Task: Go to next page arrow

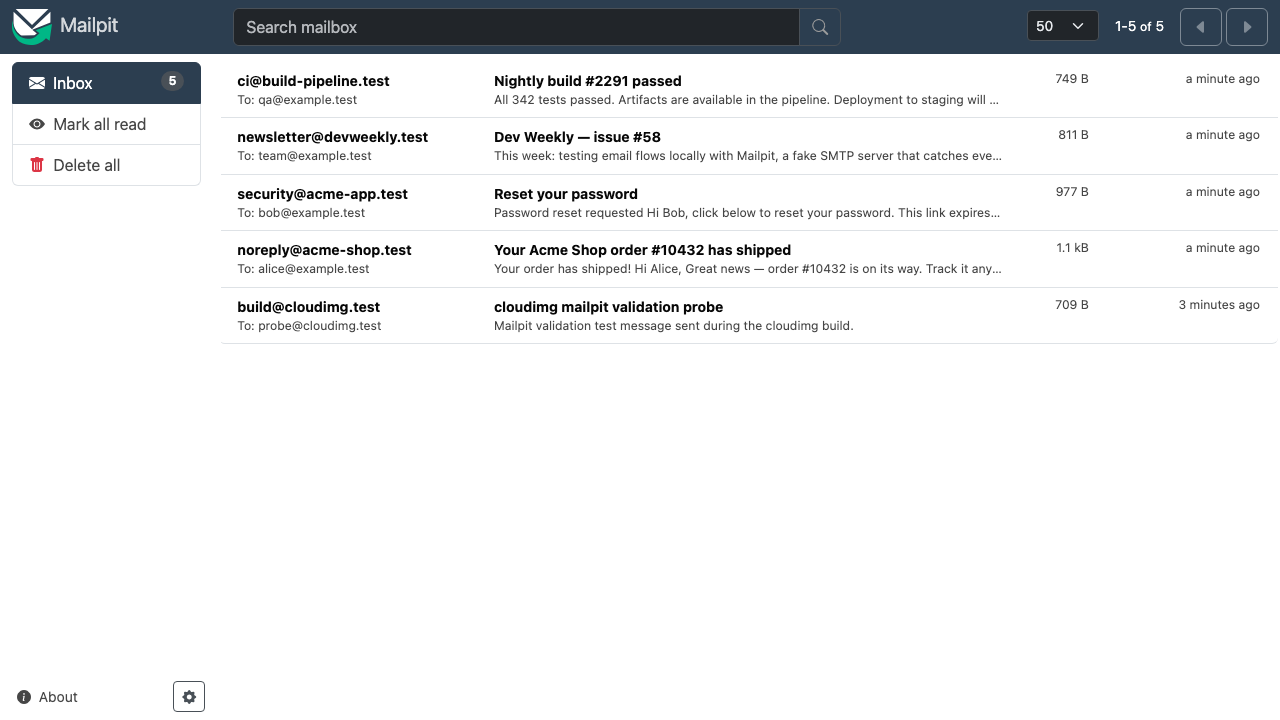Action: point(1247,27)
